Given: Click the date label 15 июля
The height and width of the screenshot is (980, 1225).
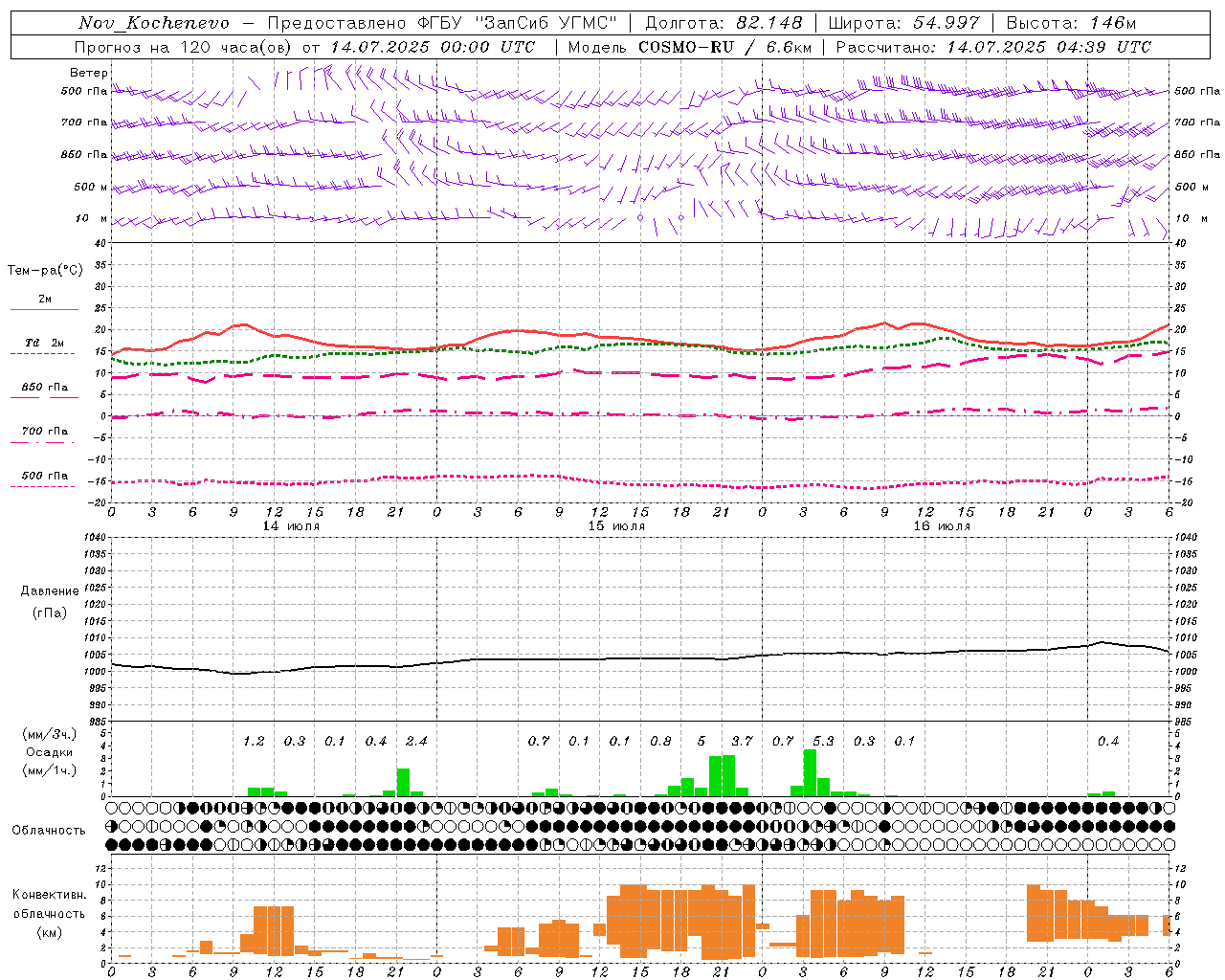Looking at the screenshot, I should 616,526.
